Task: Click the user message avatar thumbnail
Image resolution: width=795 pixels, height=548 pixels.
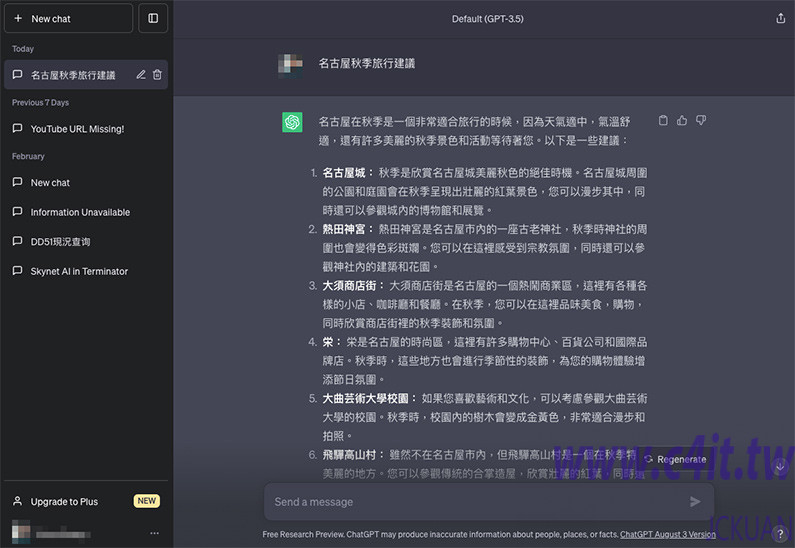Action: coord(291,65)
